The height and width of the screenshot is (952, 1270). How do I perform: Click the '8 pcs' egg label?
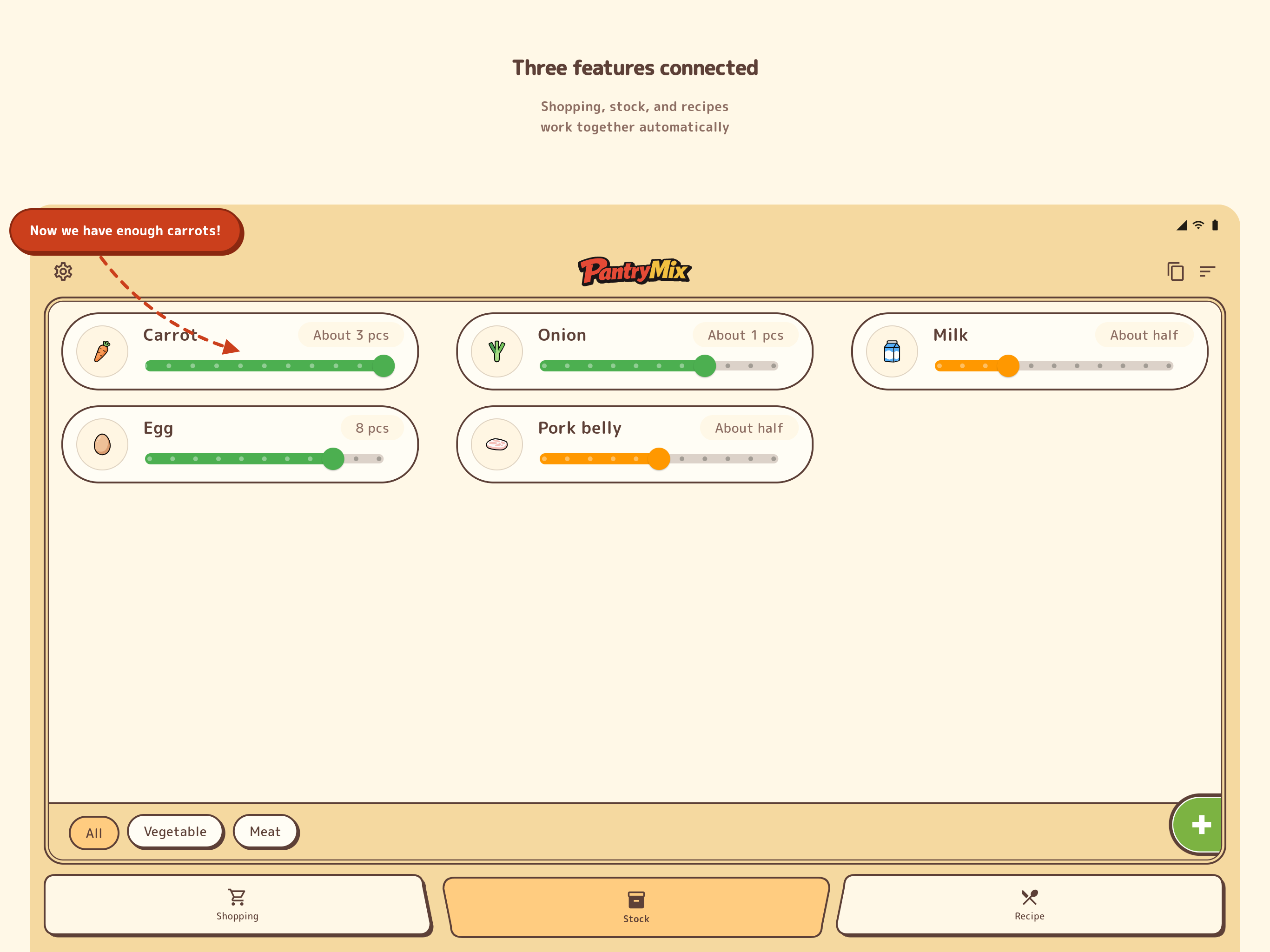click(x=372, y=428)
